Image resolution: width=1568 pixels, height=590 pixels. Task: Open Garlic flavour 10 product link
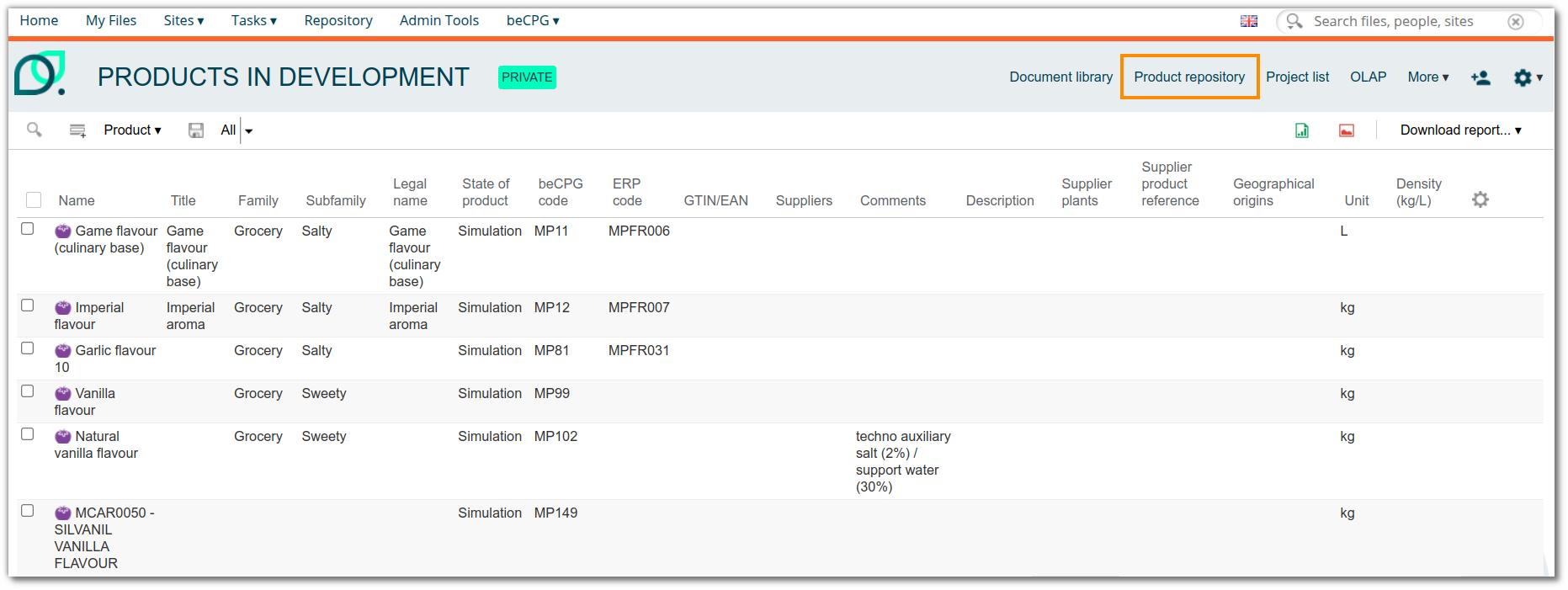click(105, 359)
